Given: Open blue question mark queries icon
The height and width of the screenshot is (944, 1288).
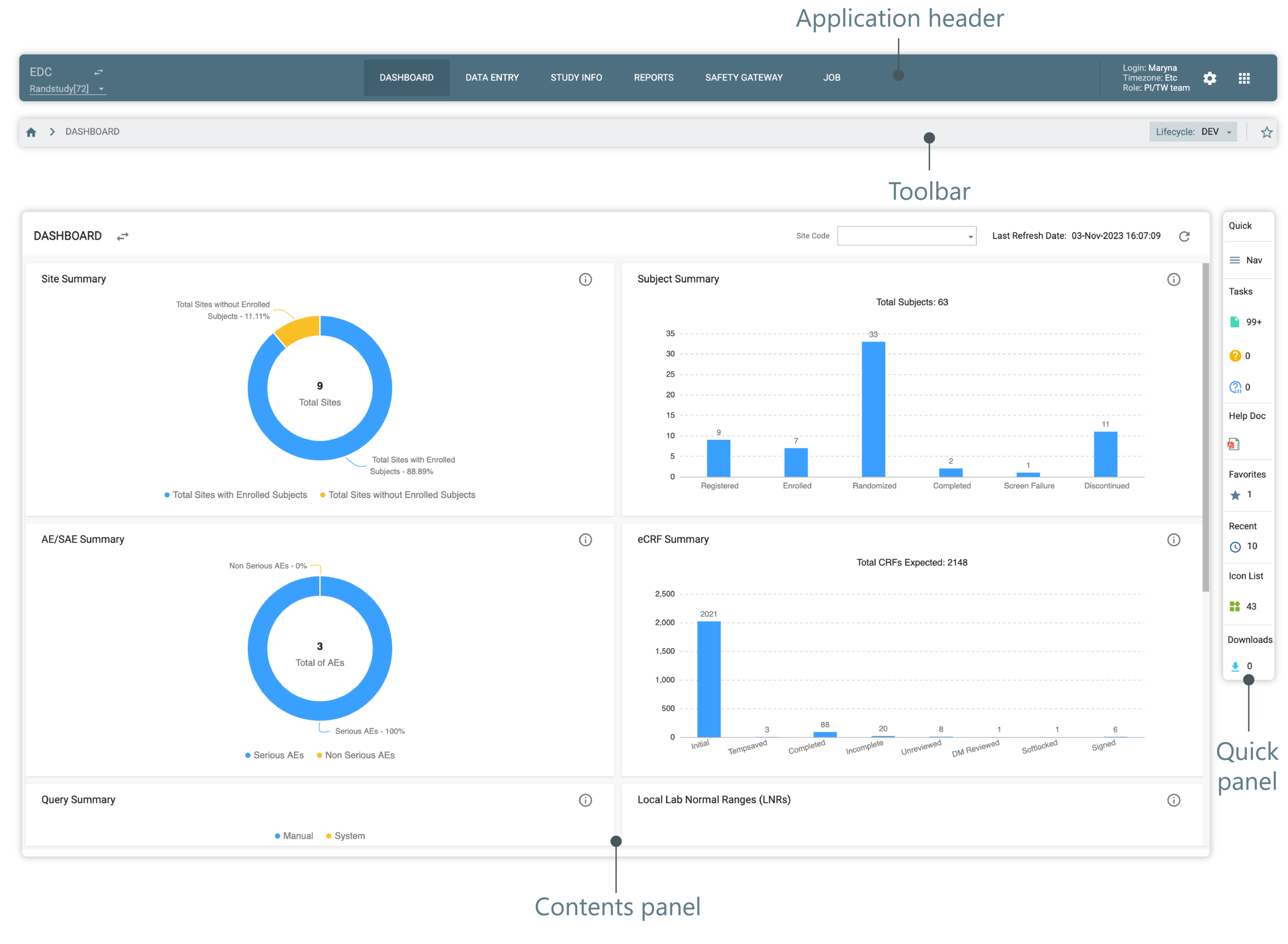Looking at the screenshot, I should tap(1235, 387).
